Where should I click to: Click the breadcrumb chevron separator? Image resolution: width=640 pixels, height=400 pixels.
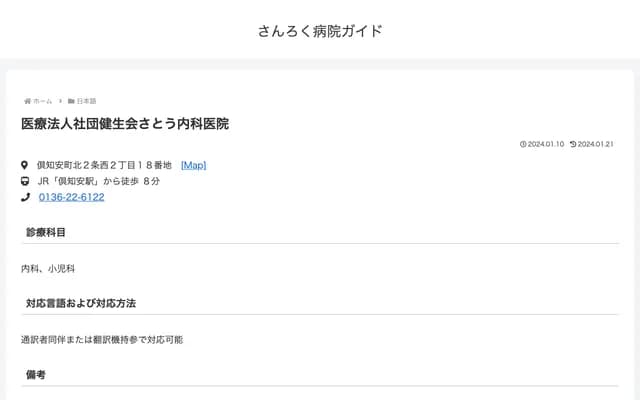pos(60,101)
